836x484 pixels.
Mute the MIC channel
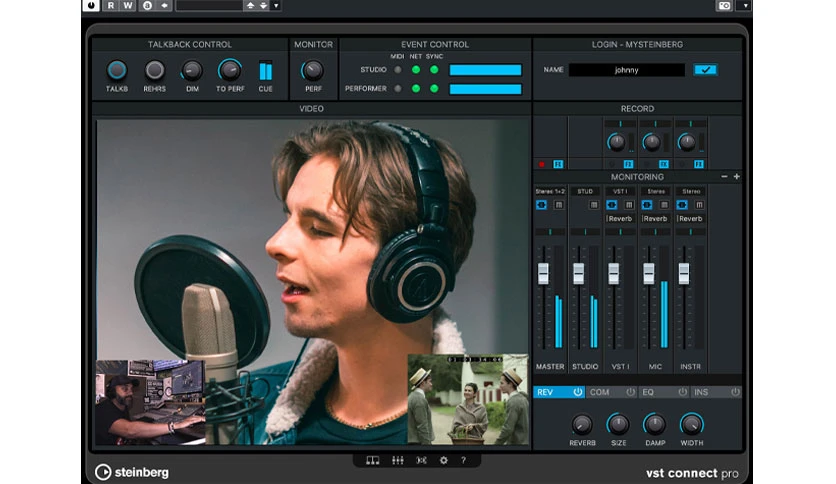(x=664, y=205)
